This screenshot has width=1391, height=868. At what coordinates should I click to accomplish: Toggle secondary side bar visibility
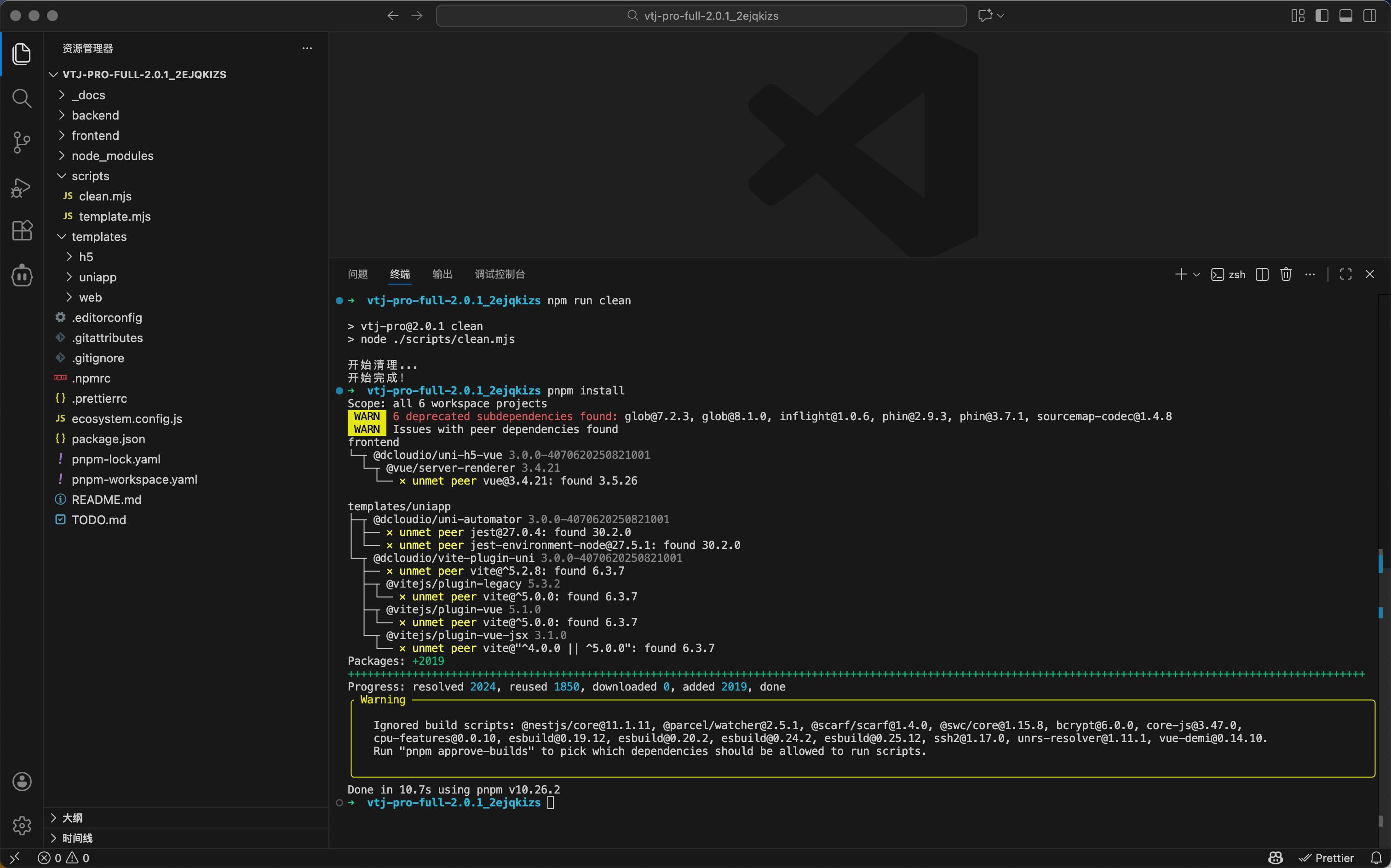pos(1370,16)
